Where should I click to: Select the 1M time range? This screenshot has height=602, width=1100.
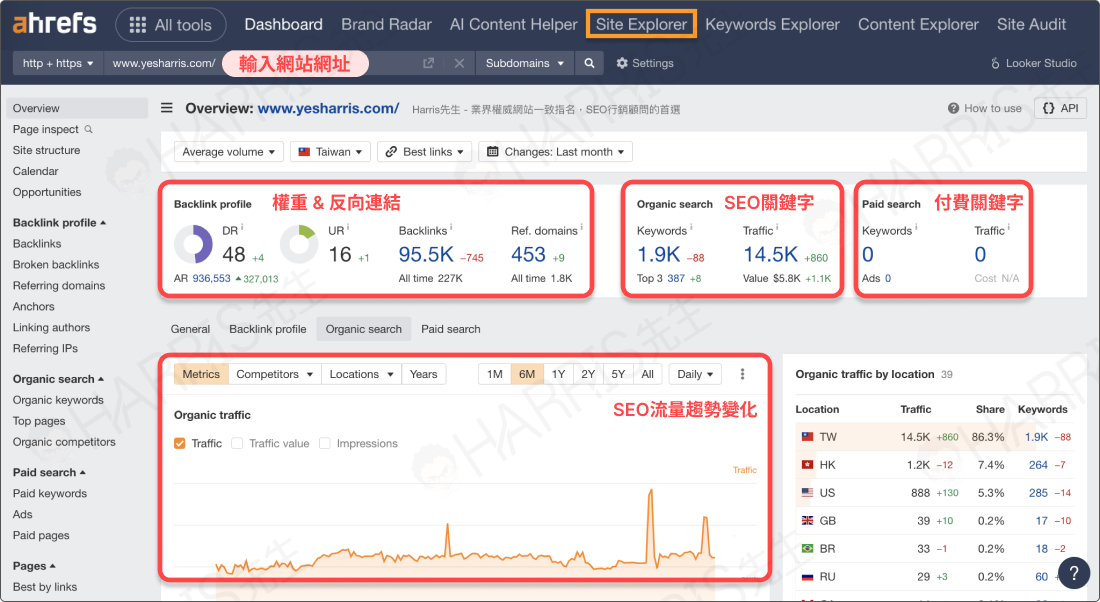coord(495,374)
